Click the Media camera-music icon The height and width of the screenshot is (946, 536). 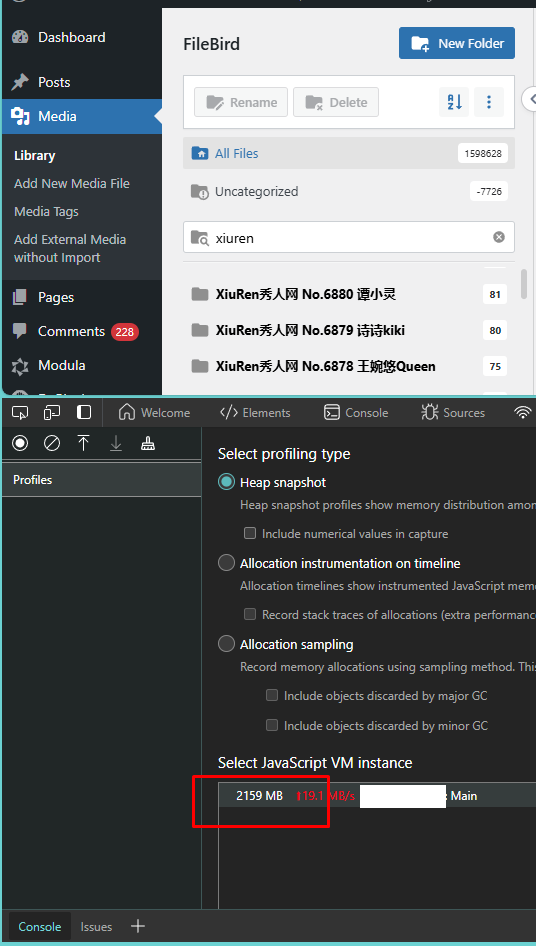click(20, 116)
